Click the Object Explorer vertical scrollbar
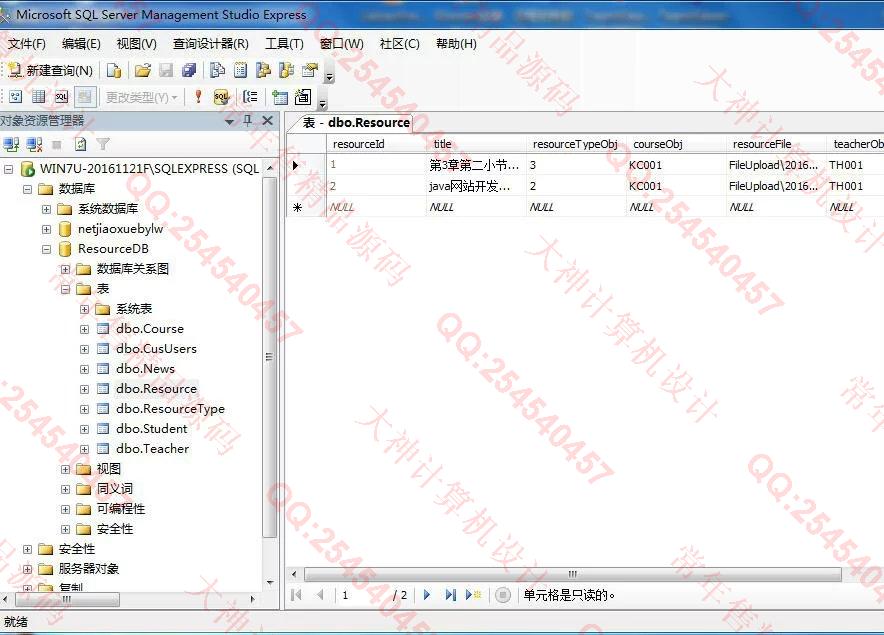Viewport: 884px width, 635px height. pyautogui.click(x=269, y=357)
